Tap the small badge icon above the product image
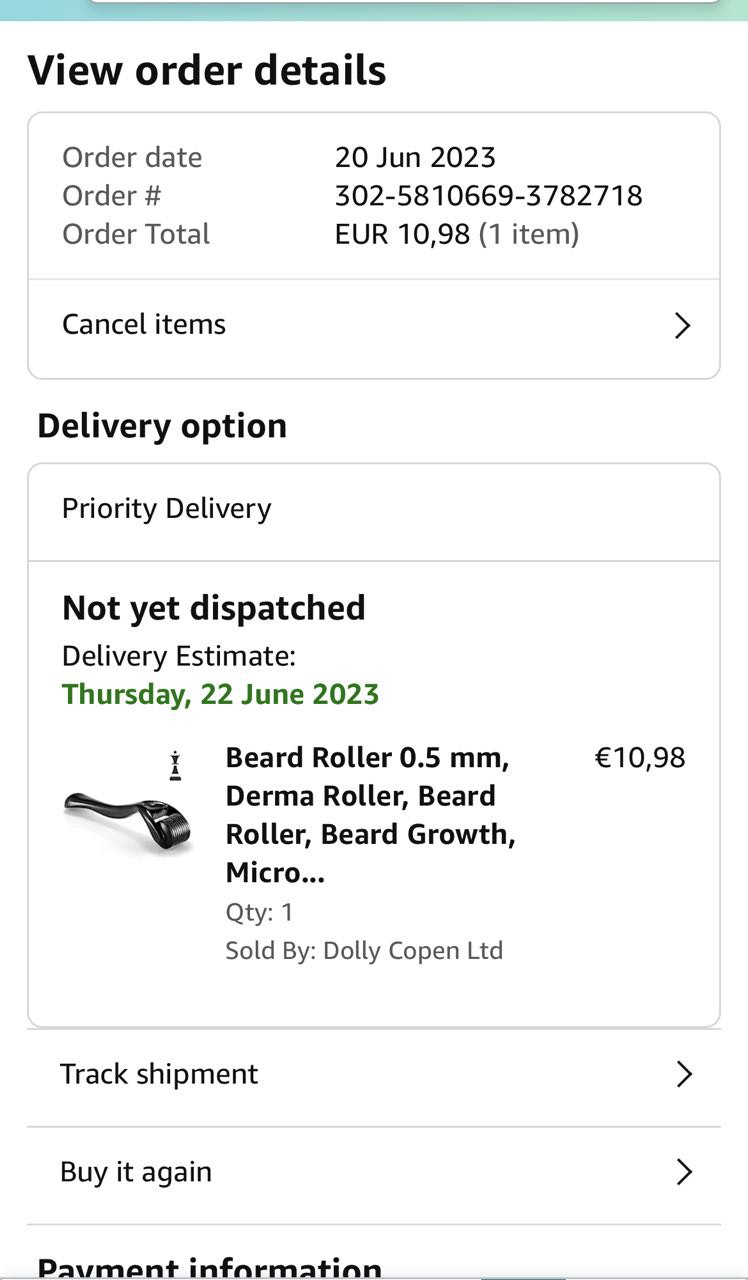 (176, 766)
